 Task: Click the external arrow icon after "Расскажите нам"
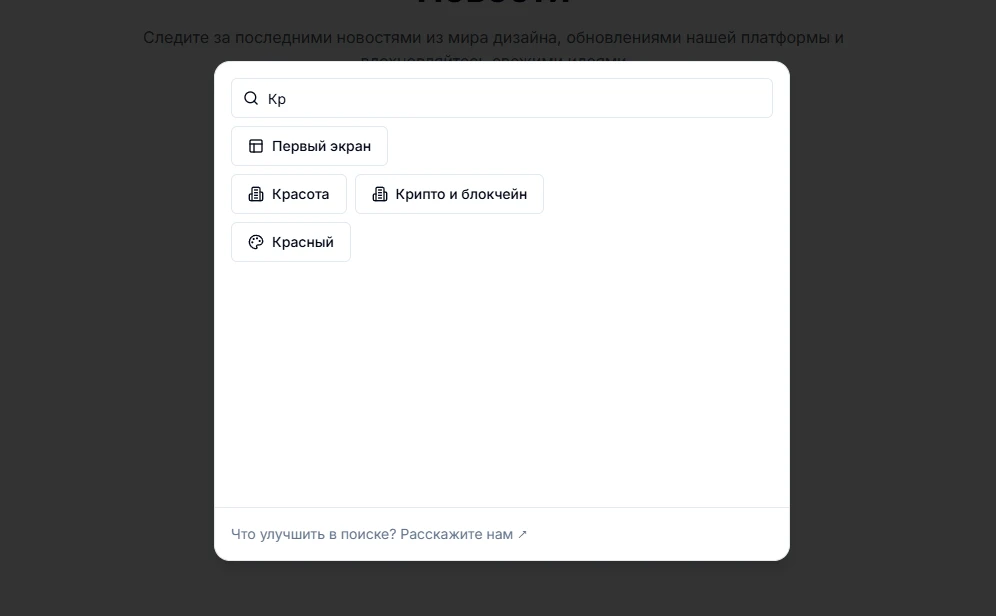pos(523,534)
